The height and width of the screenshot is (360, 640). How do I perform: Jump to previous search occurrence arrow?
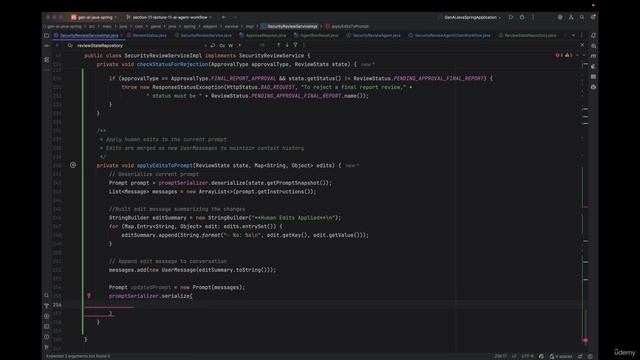pyautogui.click(x=278, y=45)
